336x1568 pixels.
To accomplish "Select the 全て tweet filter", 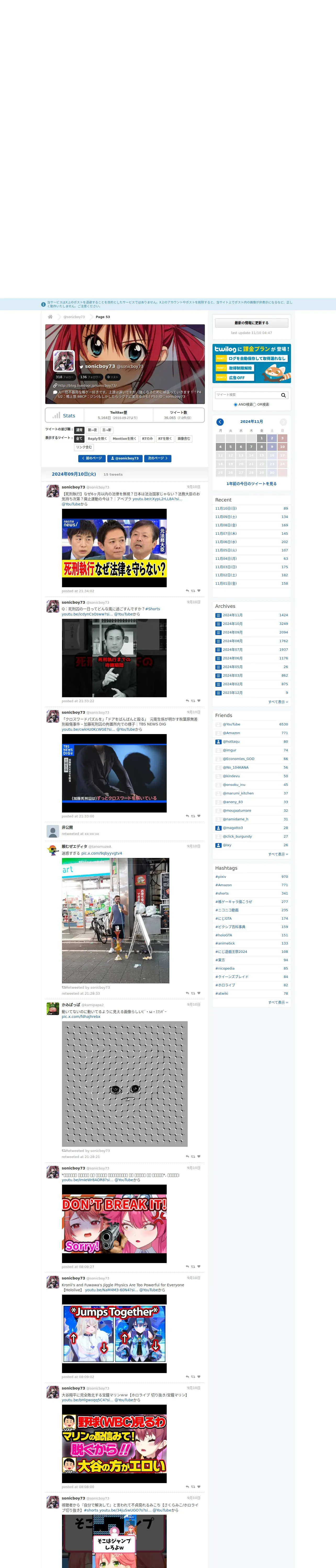I will (x=79, y=438).
